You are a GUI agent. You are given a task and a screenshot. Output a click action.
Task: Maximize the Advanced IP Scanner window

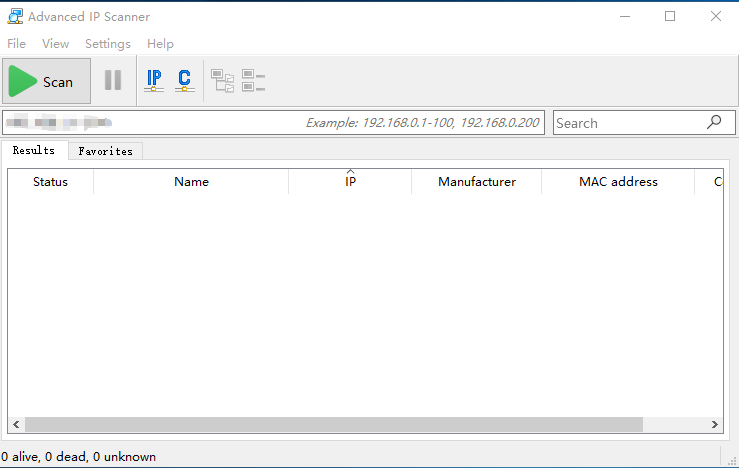tap(670, 16)
